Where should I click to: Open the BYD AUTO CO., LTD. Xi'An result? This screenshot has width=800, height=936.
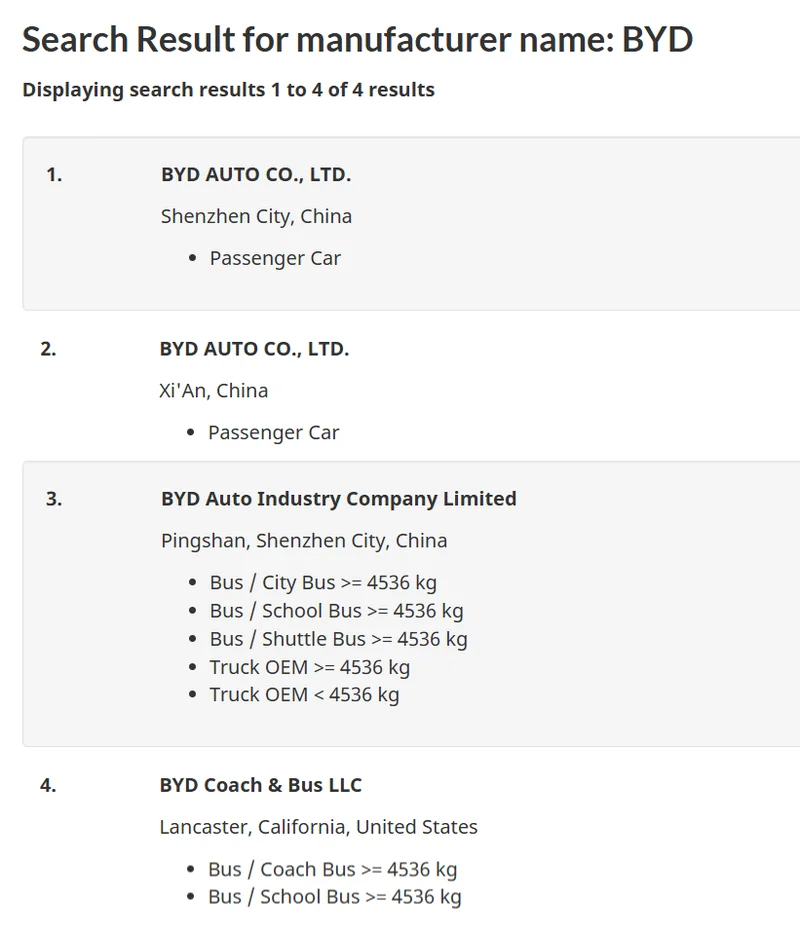click(254, 349)
